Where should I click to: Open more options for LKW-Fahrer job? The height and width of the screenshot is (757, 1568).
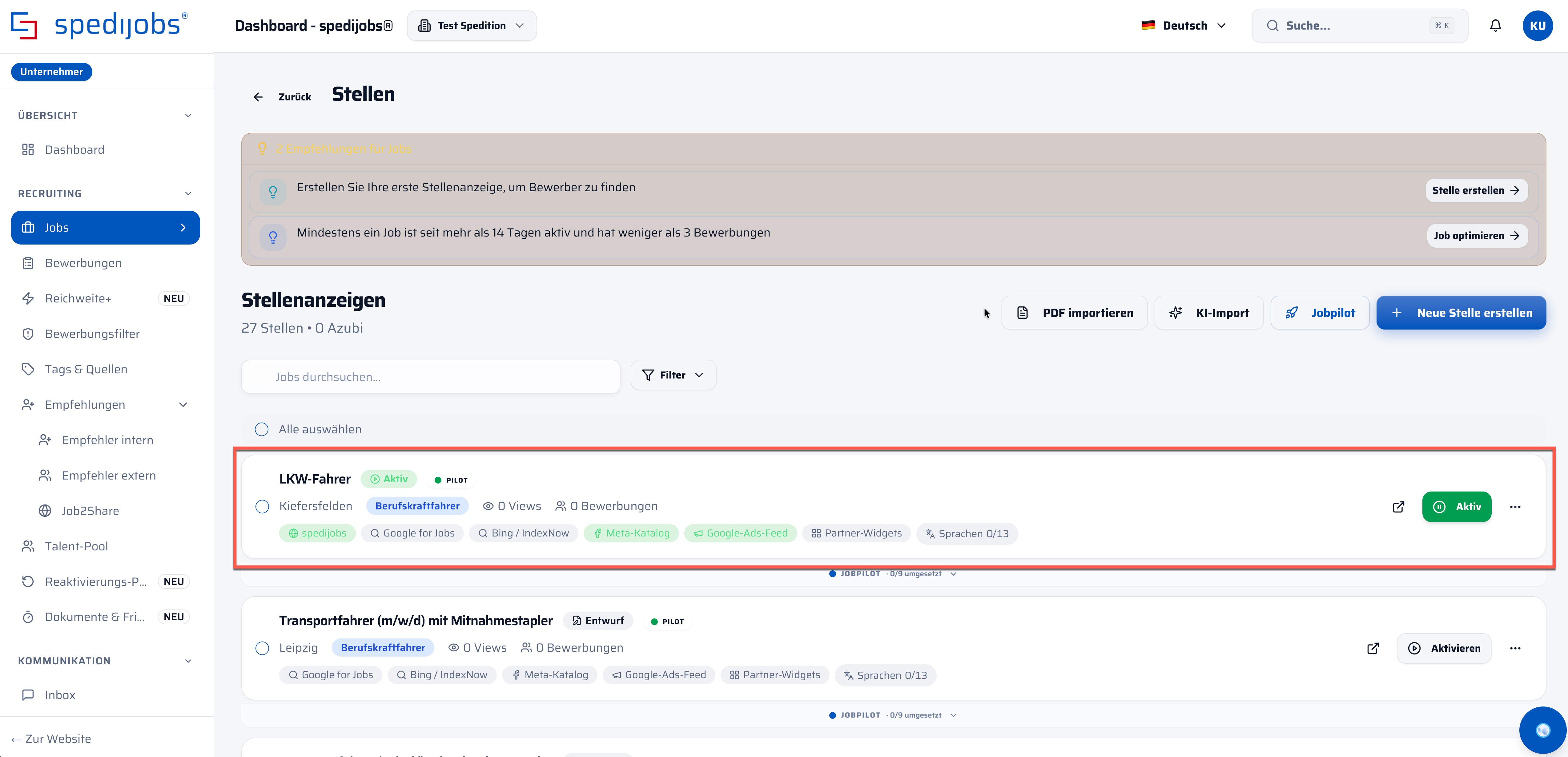click(1515, 507)
